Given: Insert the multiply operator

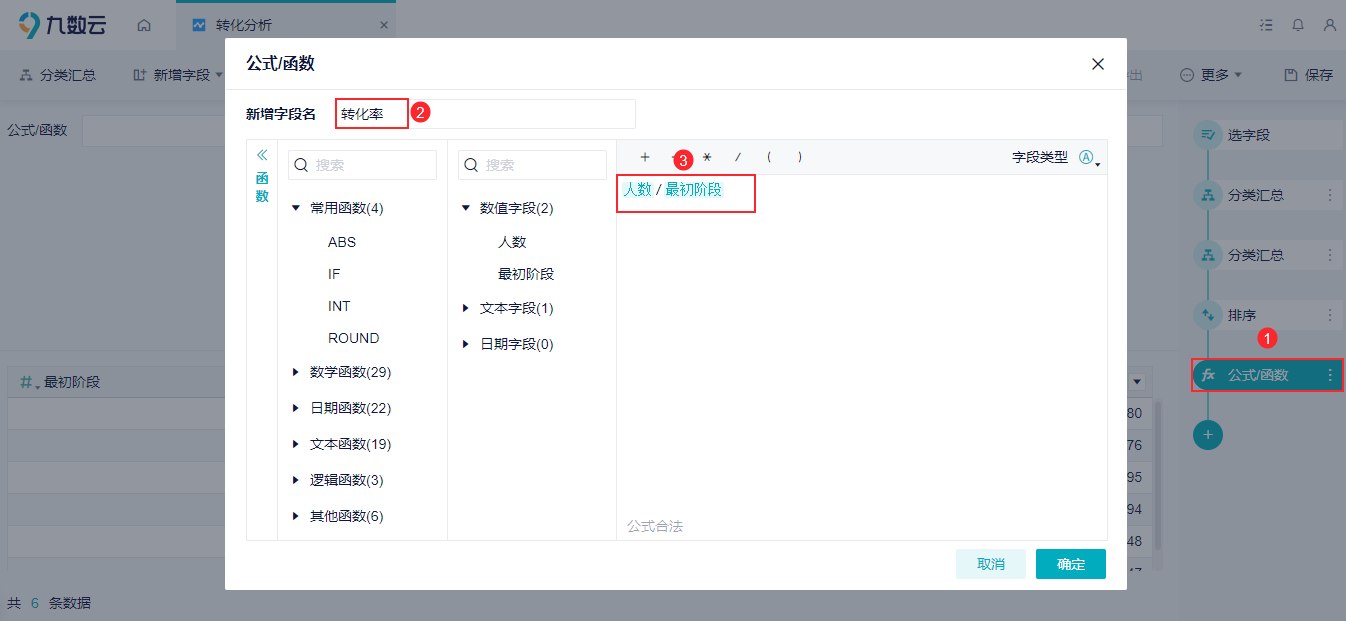Looking at the screenshot, I should point(707,157).
